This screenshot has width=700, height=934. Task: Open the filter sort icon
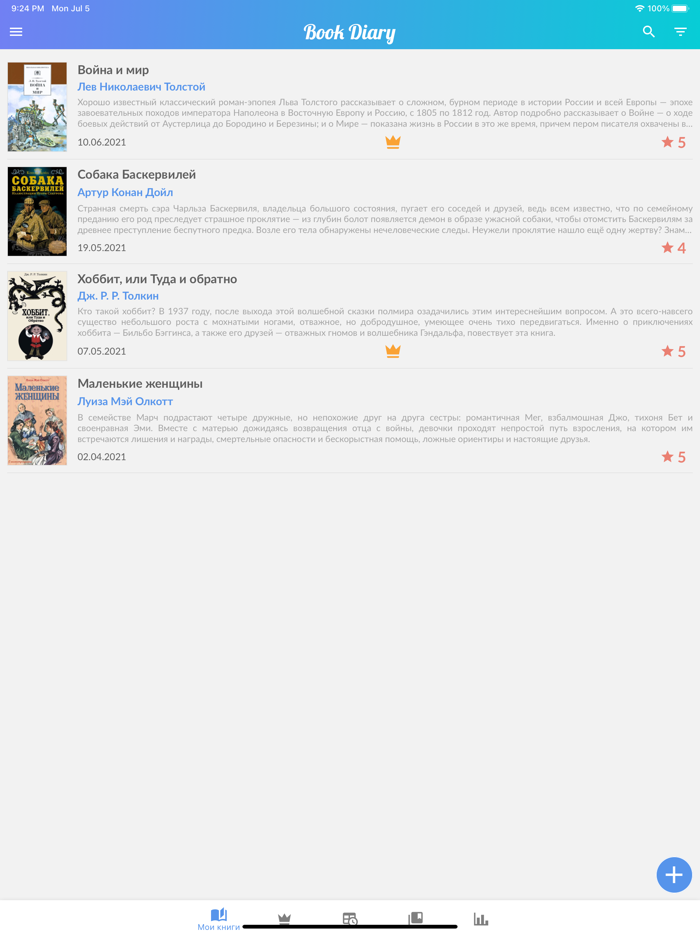[x=680, y=32]
